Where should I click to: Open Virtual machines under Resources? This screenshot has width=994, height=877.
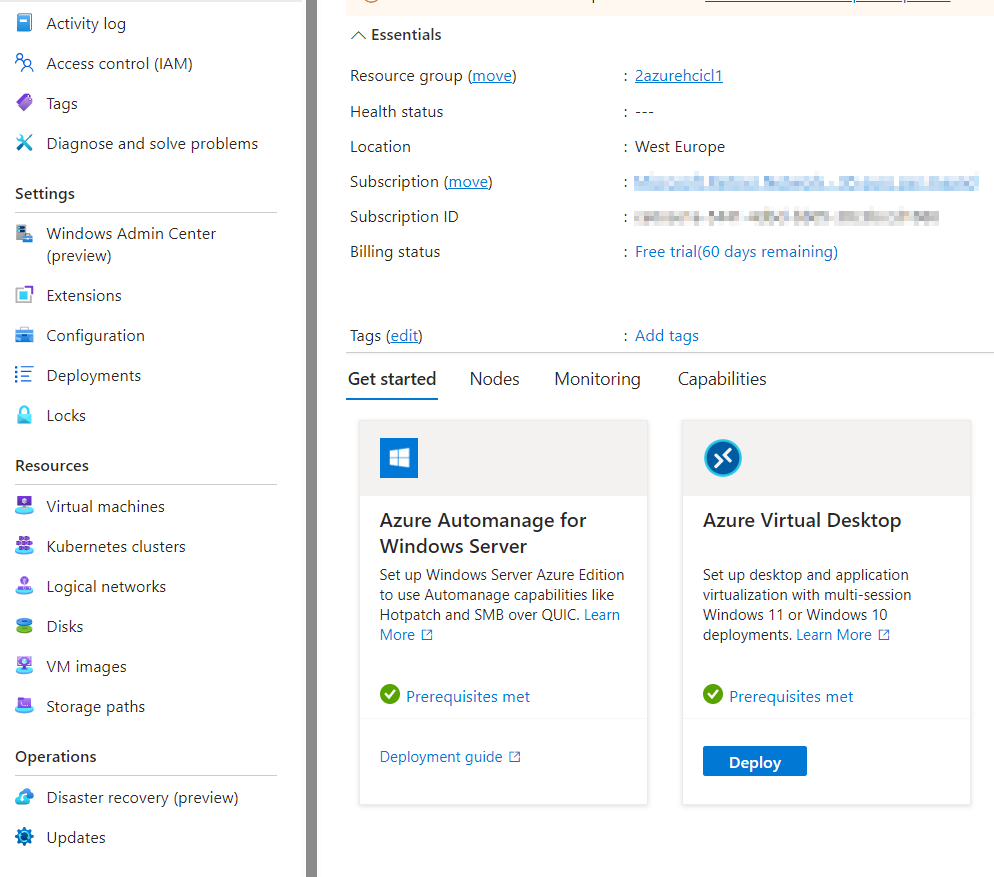tap(105, 506)
